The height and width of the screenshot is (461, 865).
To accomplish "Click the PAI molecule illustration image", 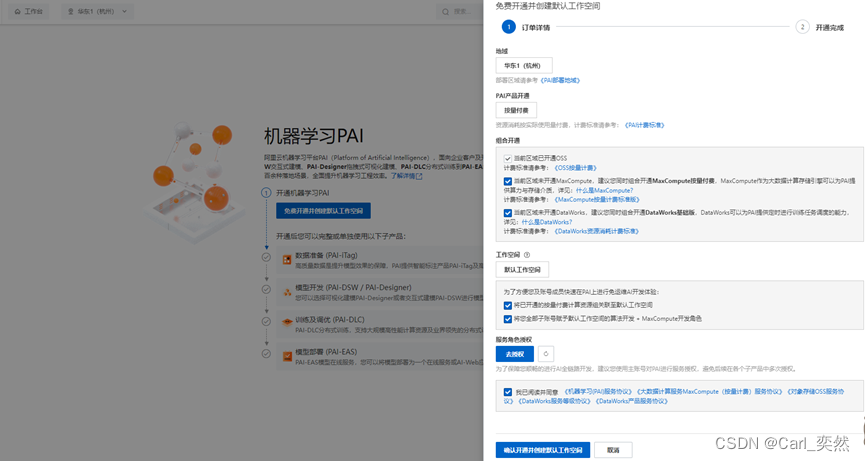I will pyautogui.click(x=193, y=181).
